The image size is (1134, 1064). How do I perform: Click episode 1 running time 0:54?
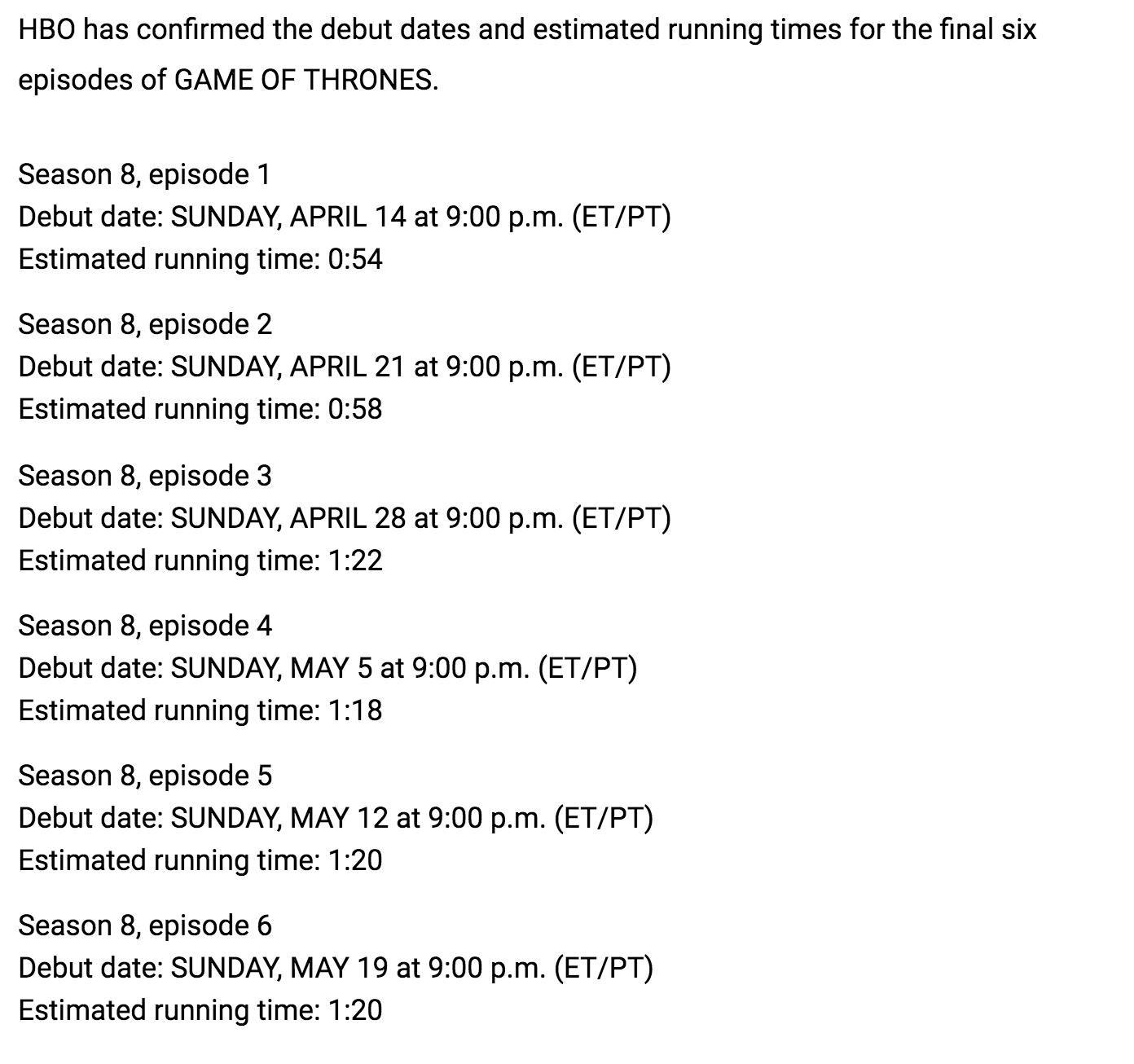tap(200, 259)
